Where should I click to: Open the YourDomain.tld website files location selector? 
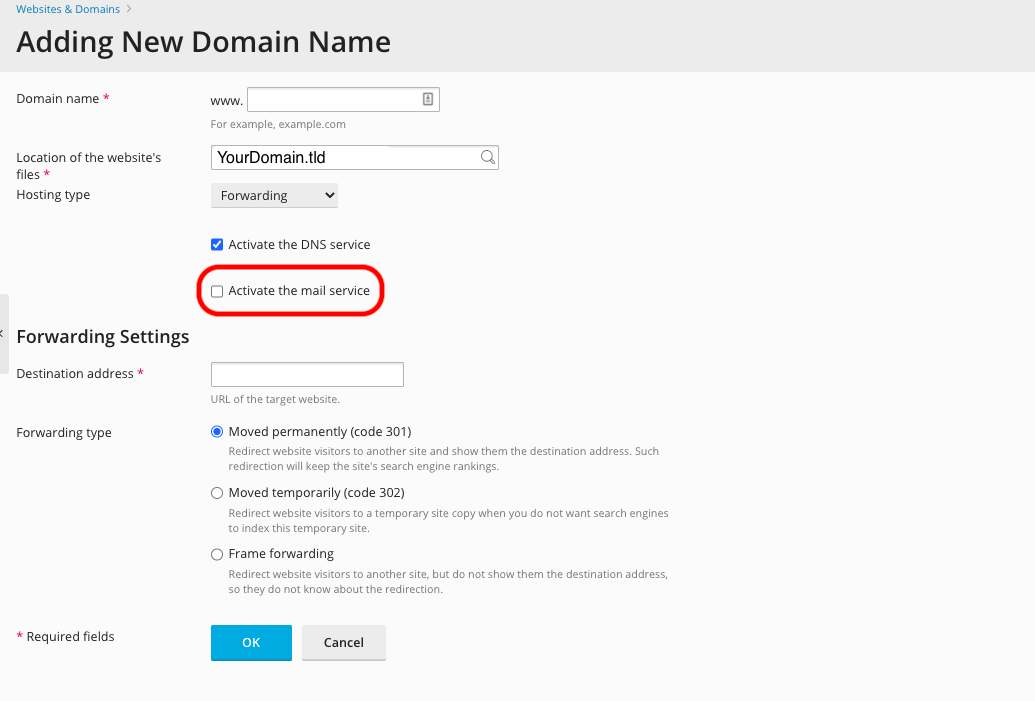345,157
